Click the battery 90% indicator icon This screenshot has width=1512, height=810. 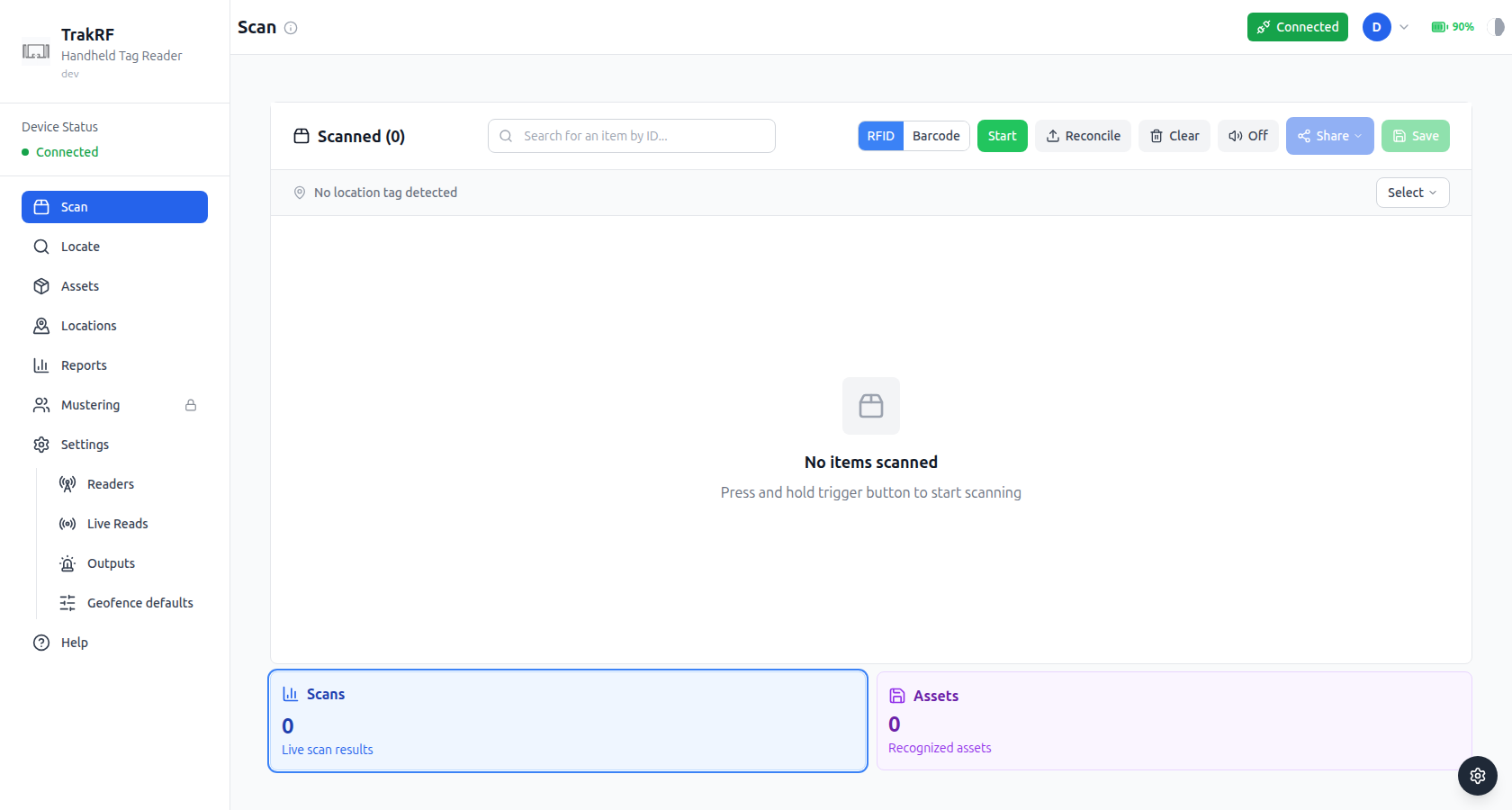[x=1440, y=27]
